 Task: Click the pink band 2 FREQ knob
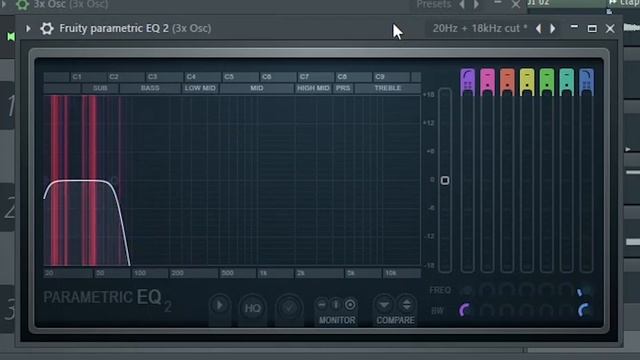[487, 291]
